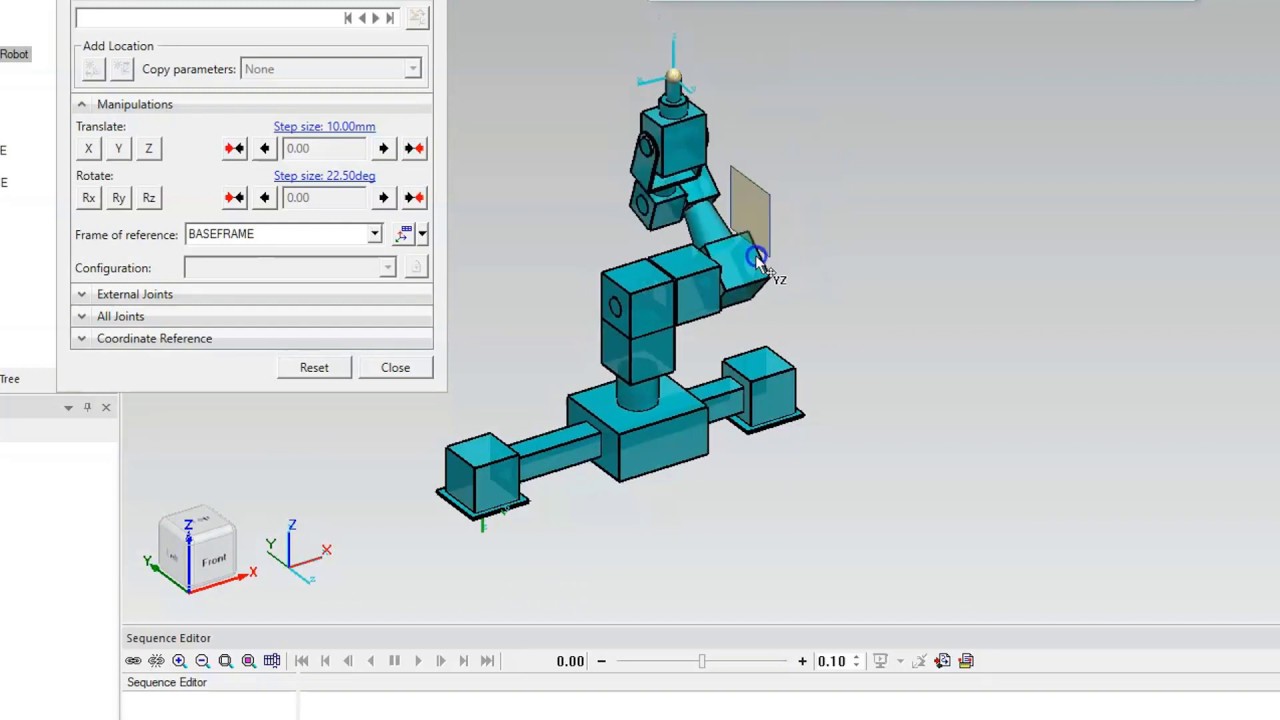Click the Reset button
The height and width of the screenshot is (720, 1280).
tap(314, 368)
